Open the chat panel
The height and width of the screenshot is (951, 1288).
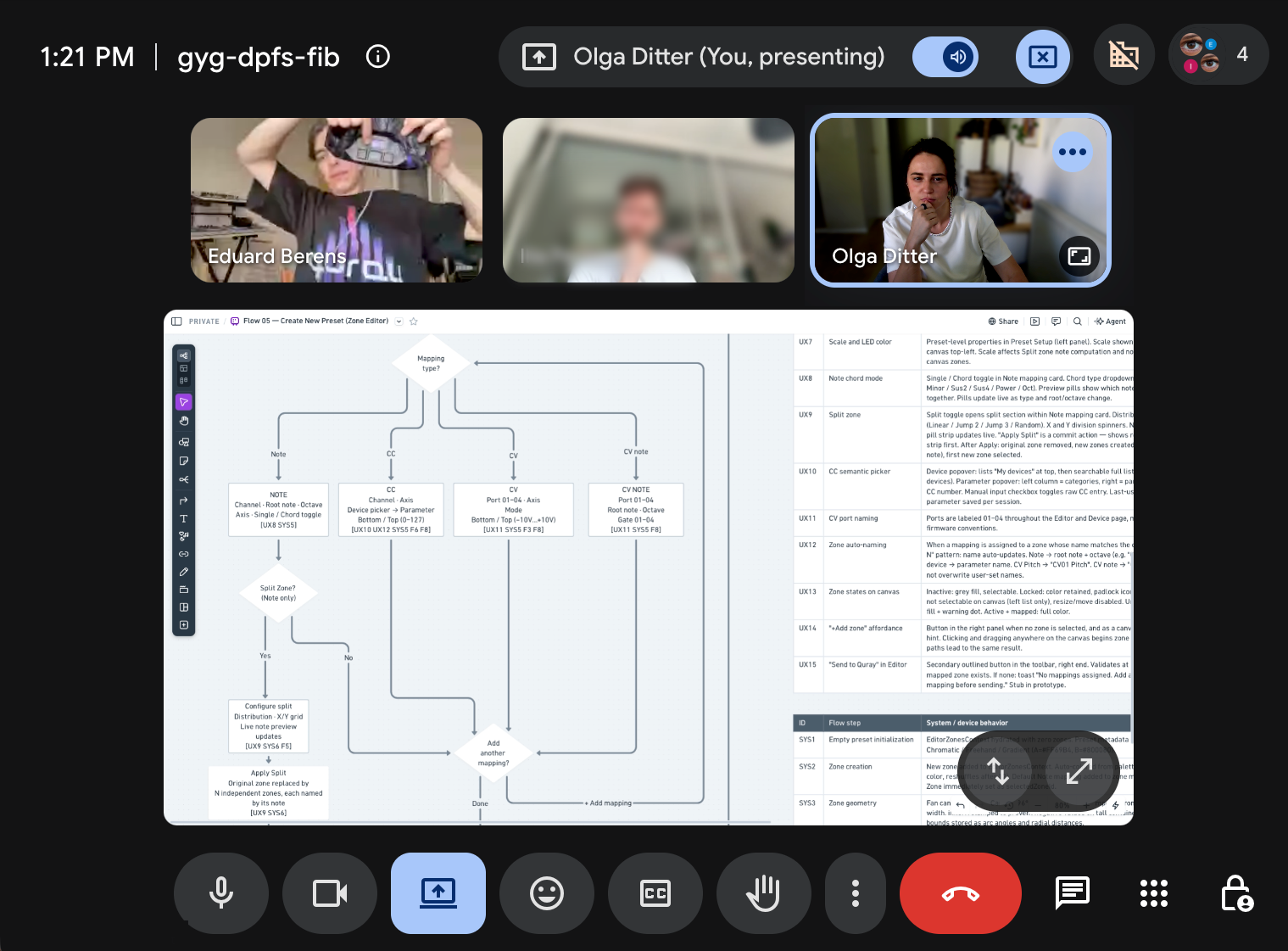[1072, 893]
